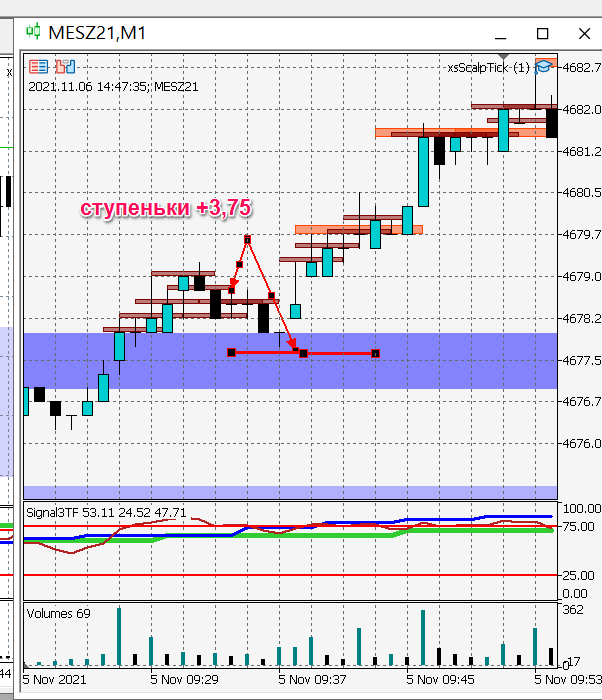Grab the red arrow's peak anchor point
This screenshot has height=700, width=602.
[x=247, y=240]
